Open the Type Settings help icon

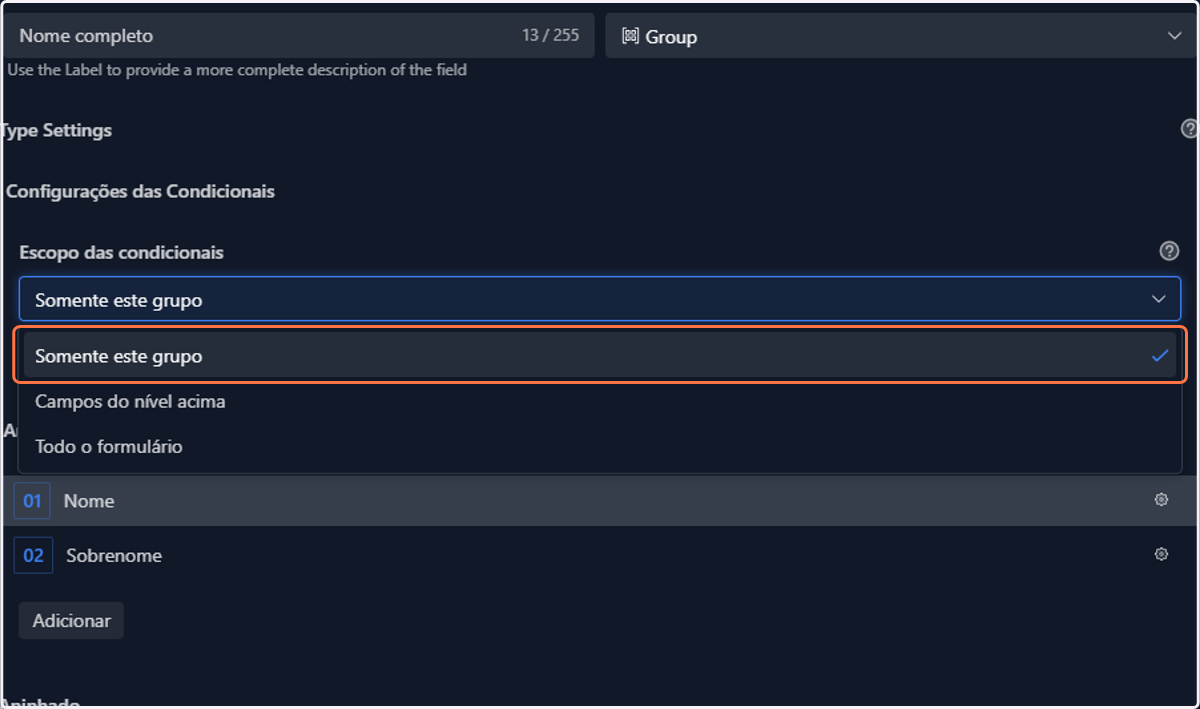point(1189,129)
